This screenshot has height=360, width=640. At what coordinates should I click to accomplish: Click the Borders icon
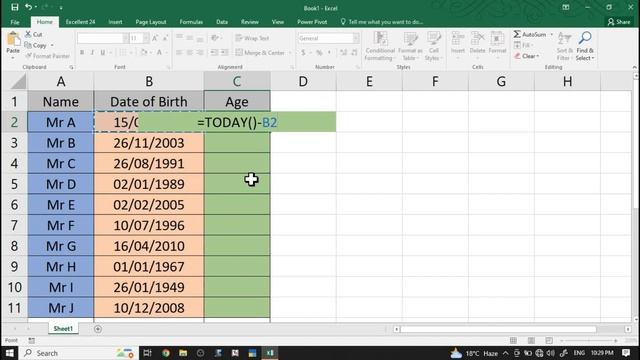[122, 52]
